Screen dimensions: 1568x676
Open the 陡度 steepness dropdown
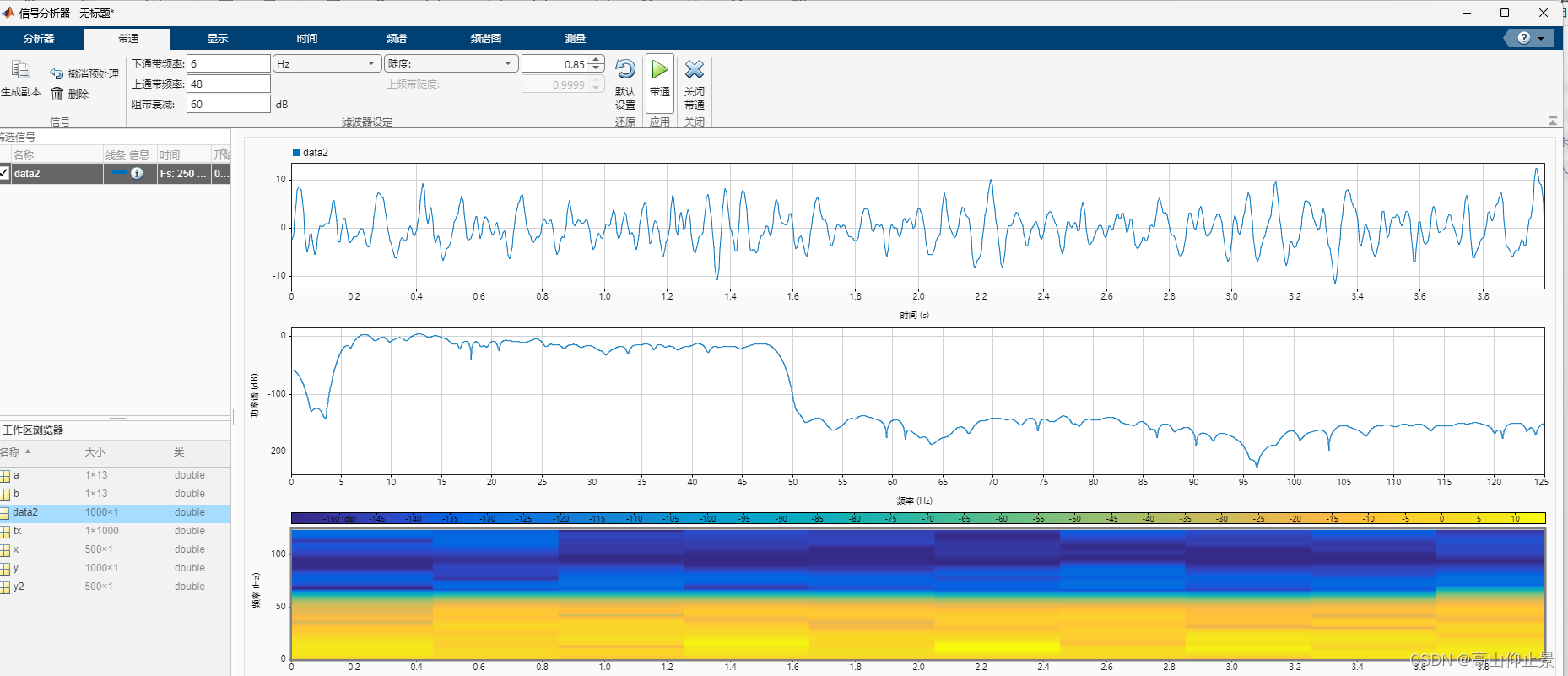coord(451,63)
